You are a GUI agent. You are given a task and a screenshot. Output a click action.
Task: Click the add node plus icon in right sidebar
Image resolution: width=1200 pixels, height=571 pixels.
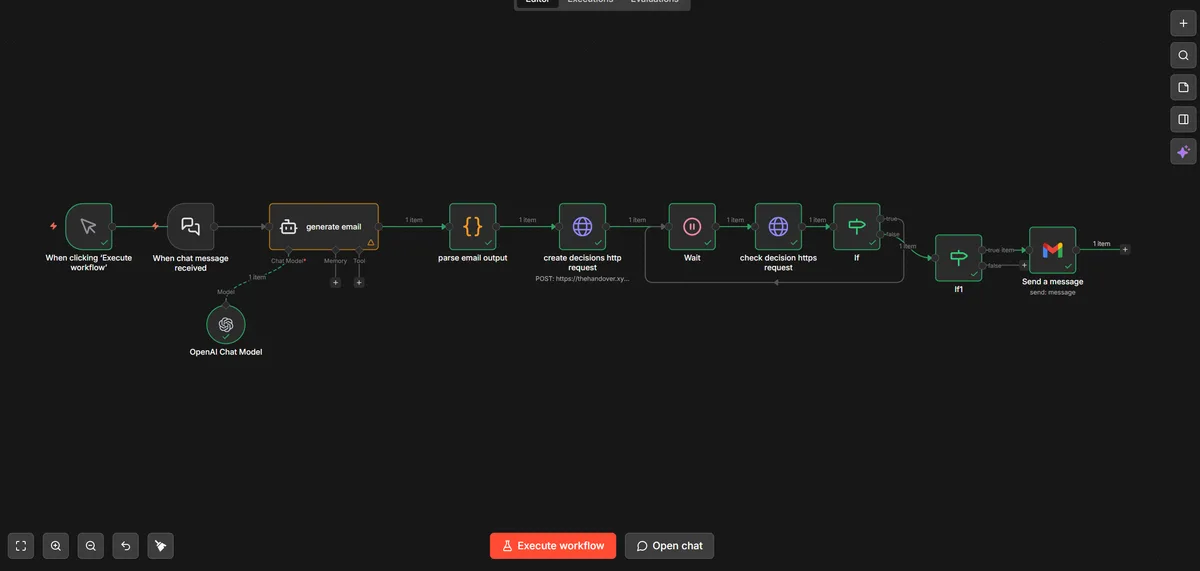(1184, 23)
